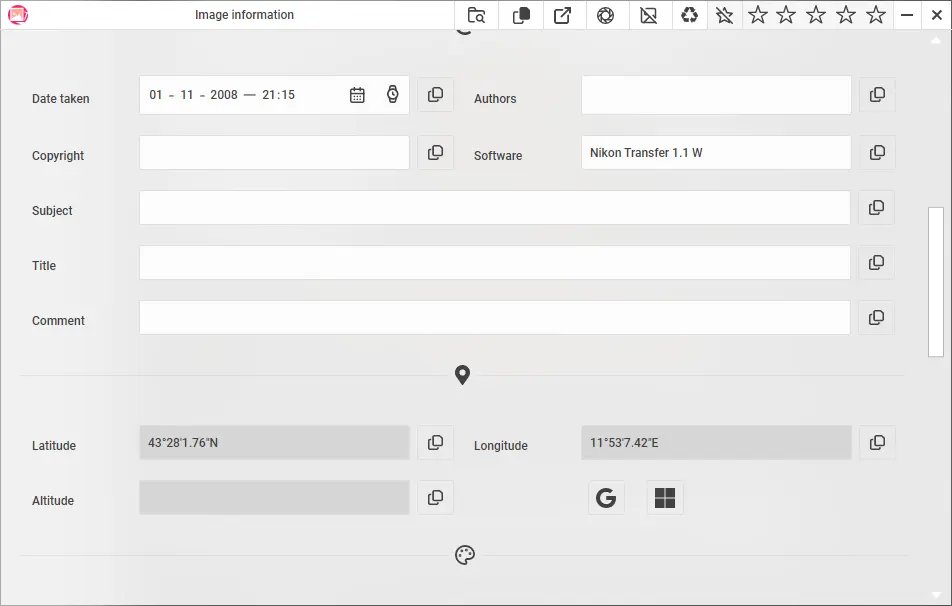This screenshot has height=606, width=952.
Task: Open the calendar date picker for Date taken
Action: [x=357, y=94]
